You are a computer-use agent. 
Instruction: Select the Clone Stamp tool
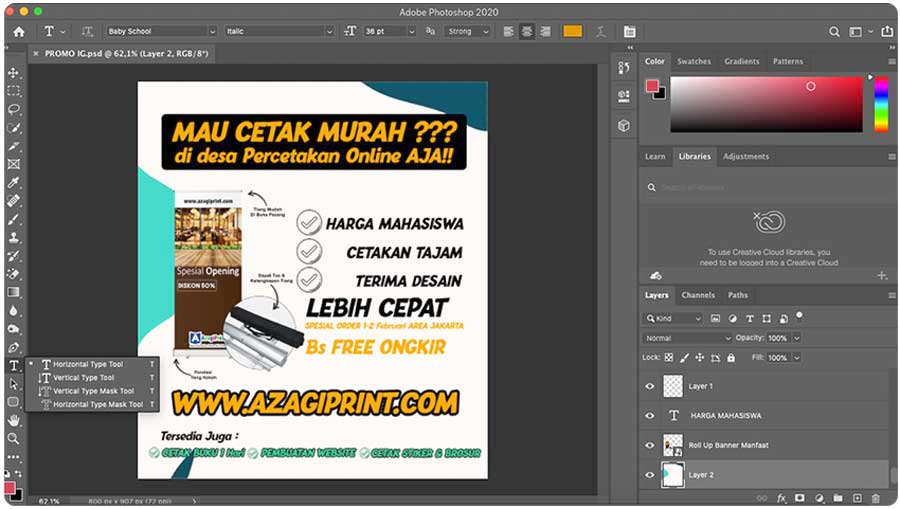coord(14,238)
